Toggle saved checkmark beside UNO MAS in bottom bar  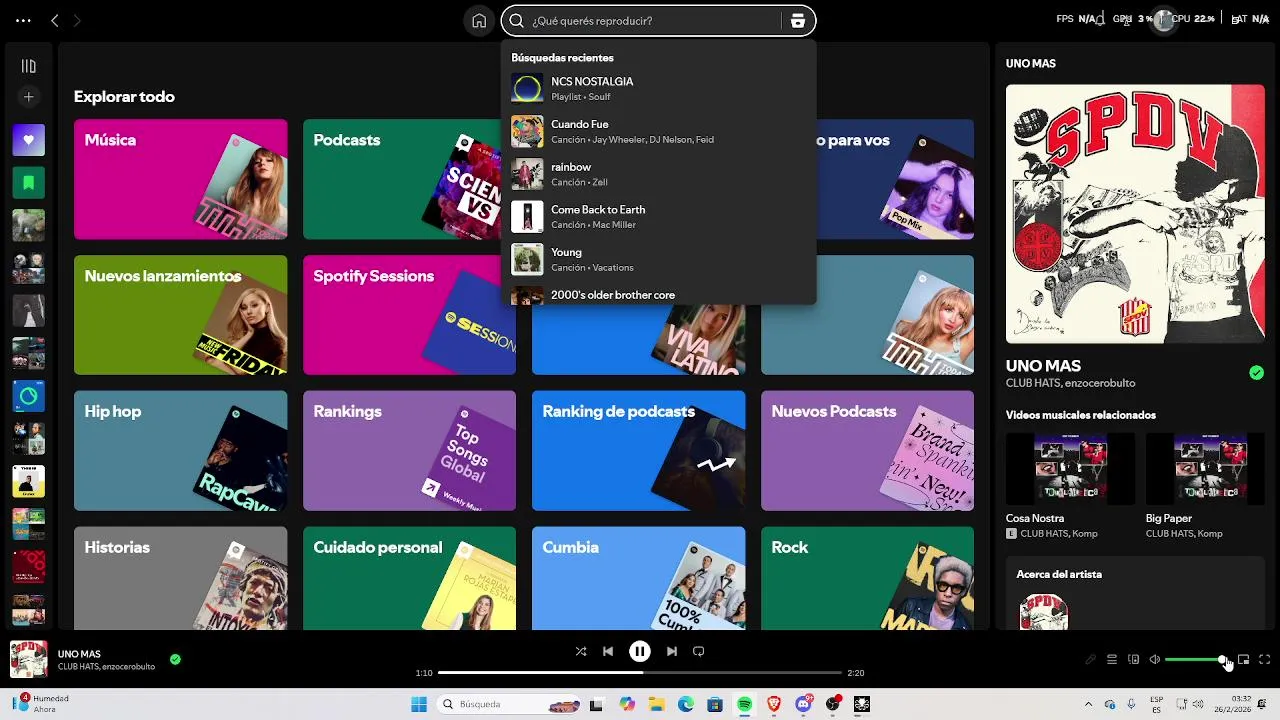click(x=175, y=659)
